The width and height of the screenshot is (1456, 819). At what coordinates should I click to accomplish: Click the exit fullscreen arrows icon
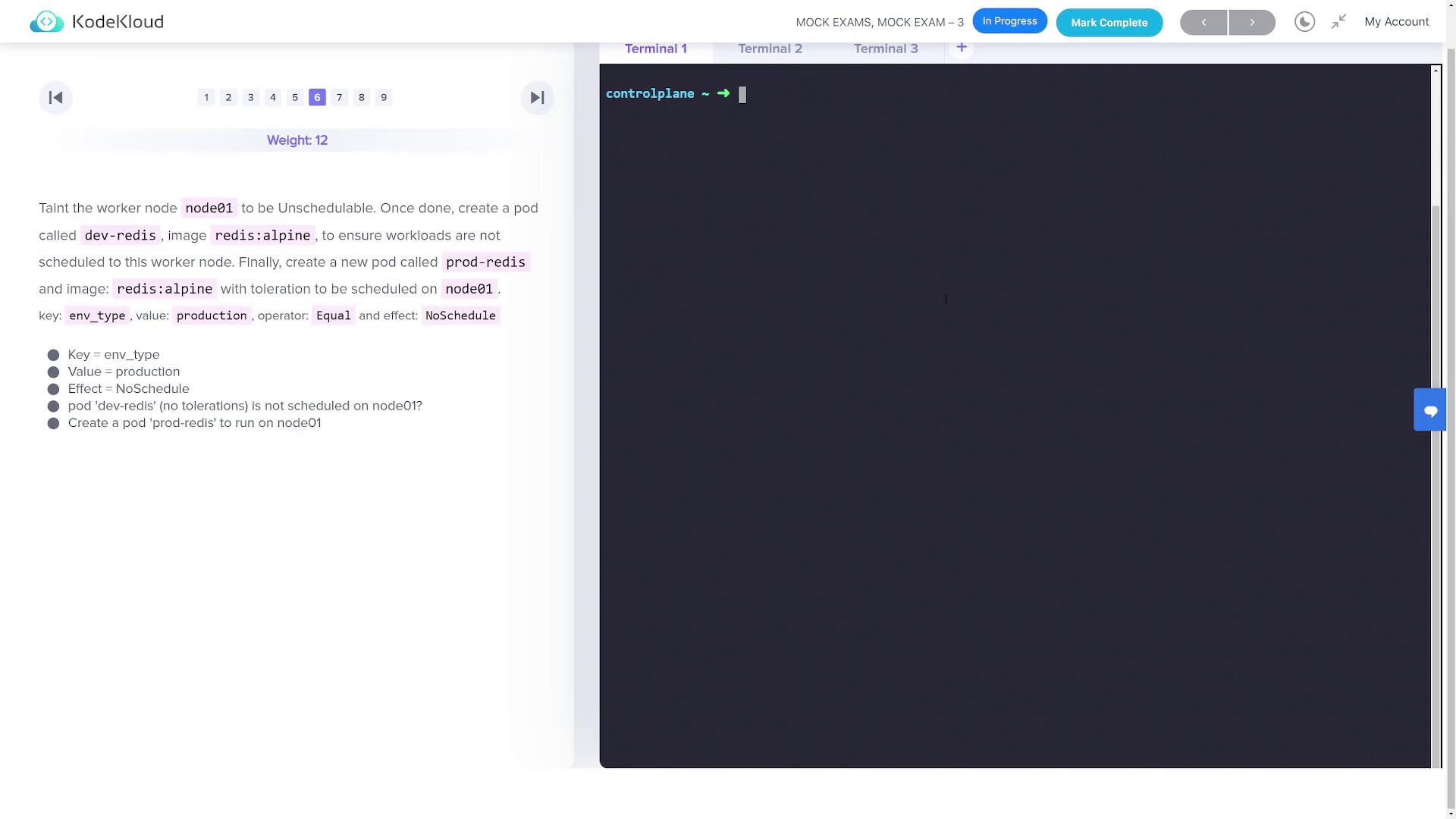1338,22
